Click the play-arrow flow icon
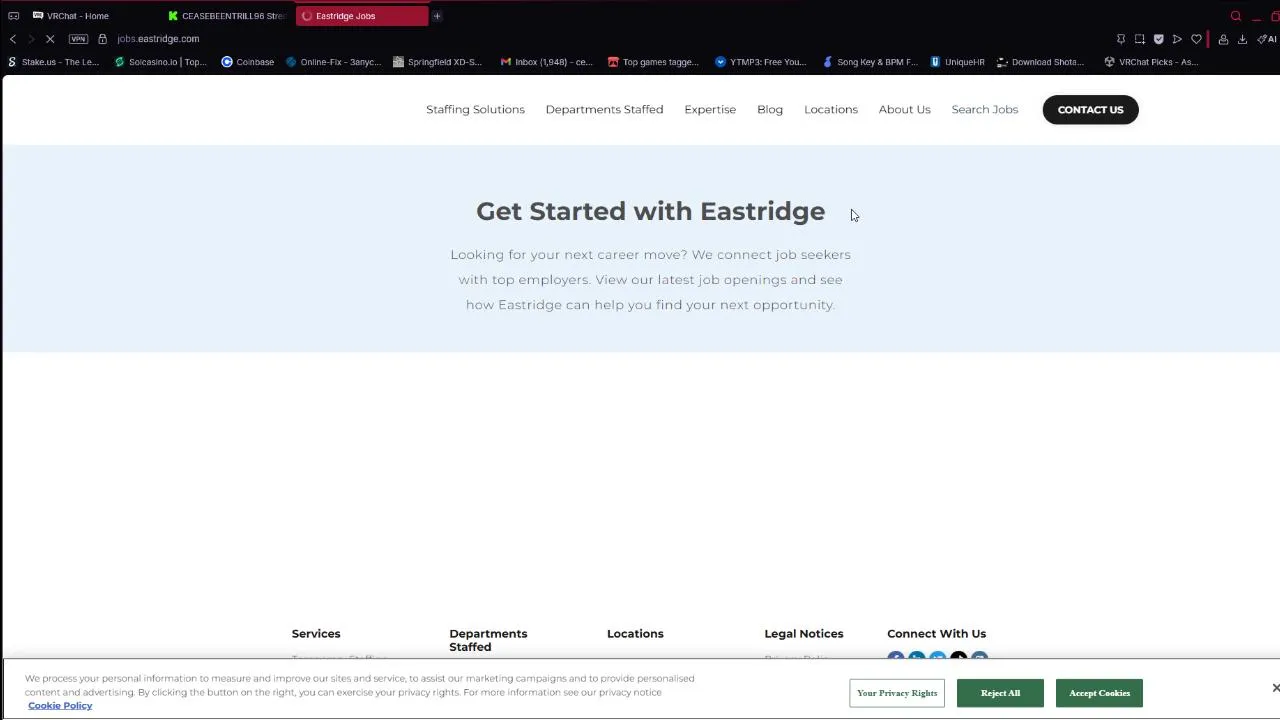Screen dimensions: 1280x720 [x=1177, y=39]
